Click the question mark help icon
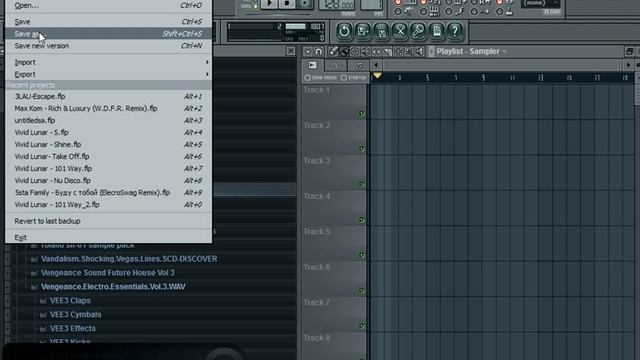The width and height of the screenshot is (640, 360). 455,31
